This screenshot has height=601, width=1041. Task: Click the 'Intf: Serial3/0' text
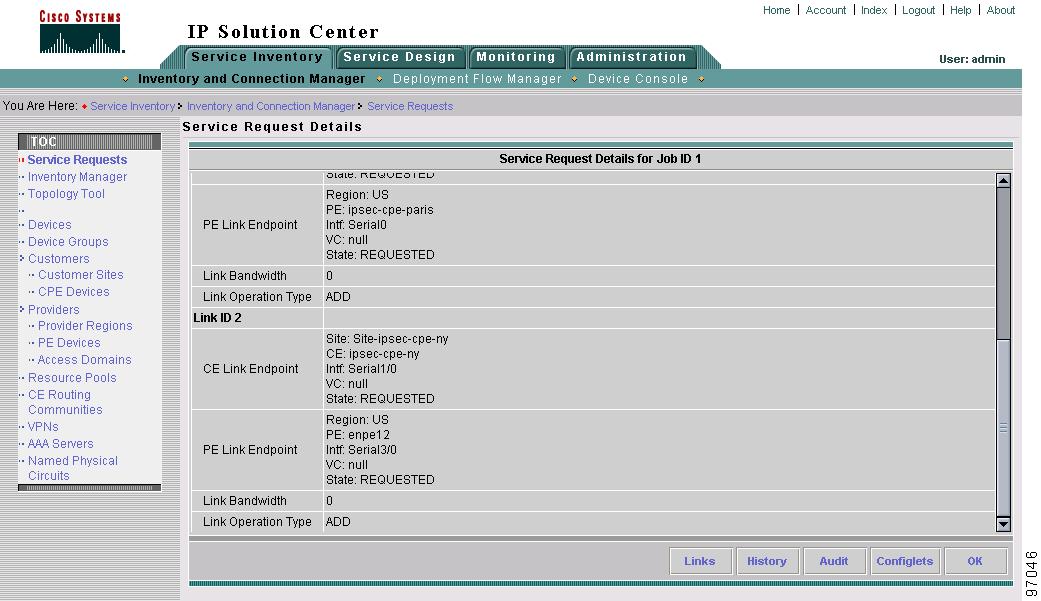(x=361, y=450)
